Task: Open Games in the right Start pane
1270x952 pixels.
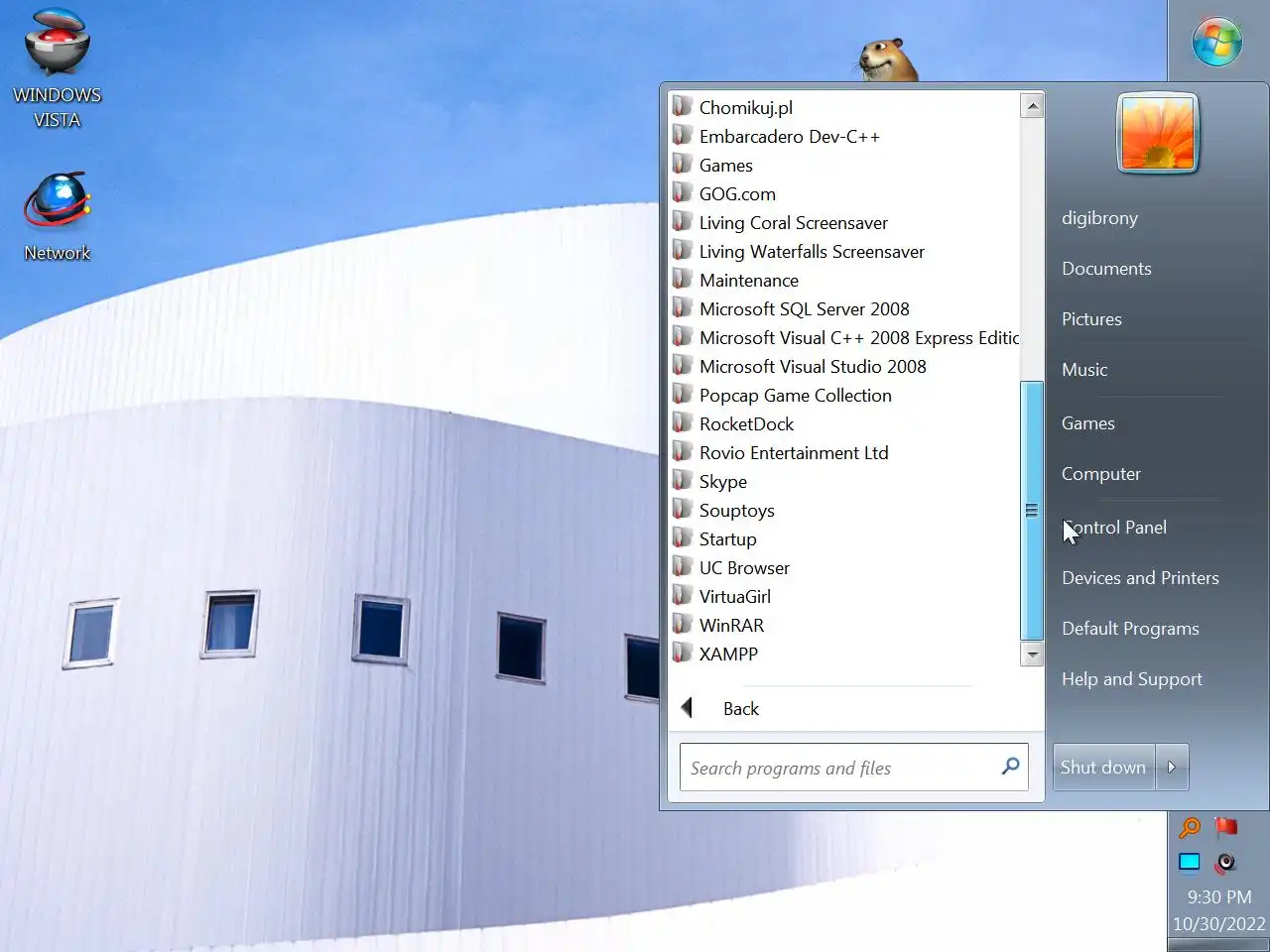Action: point(1088,423)
